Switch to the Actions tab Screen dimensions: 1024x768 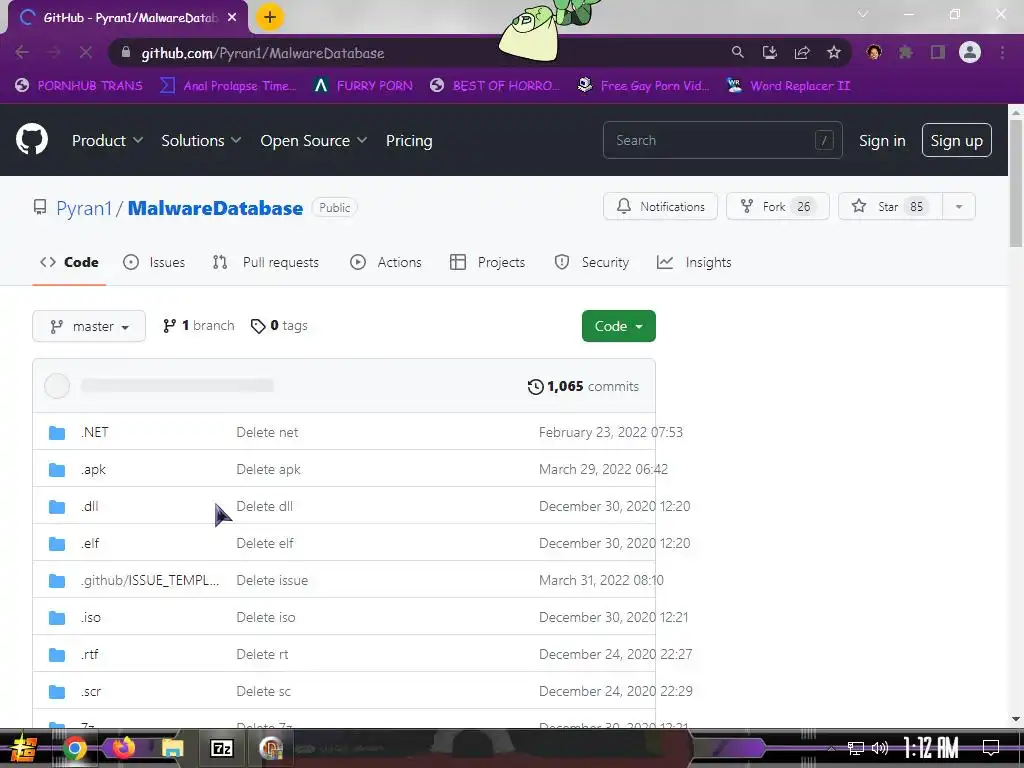pos(386,263)
